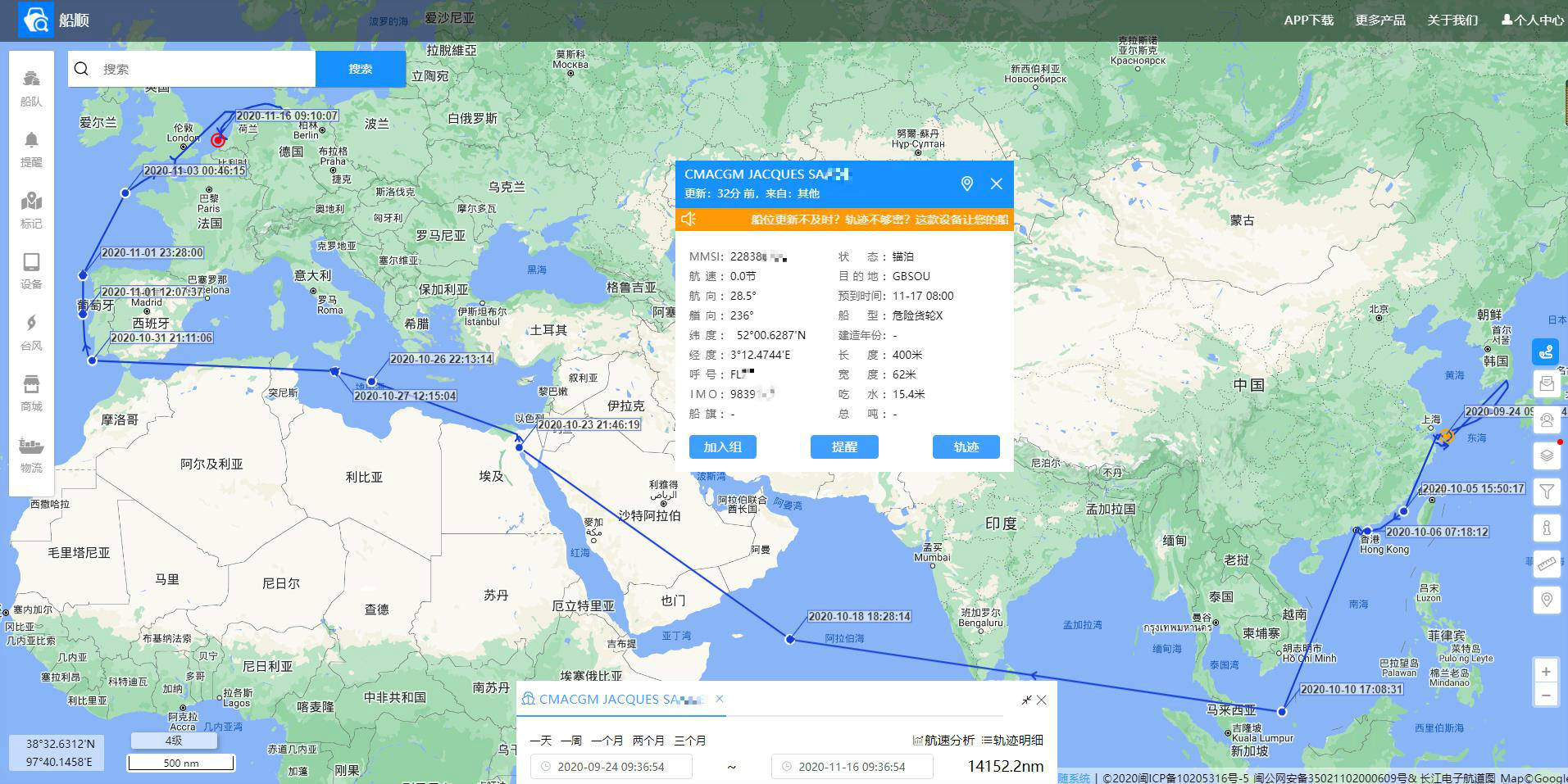Click track marker labeled 2020-10-27 12:15:04

coord(334,371)
